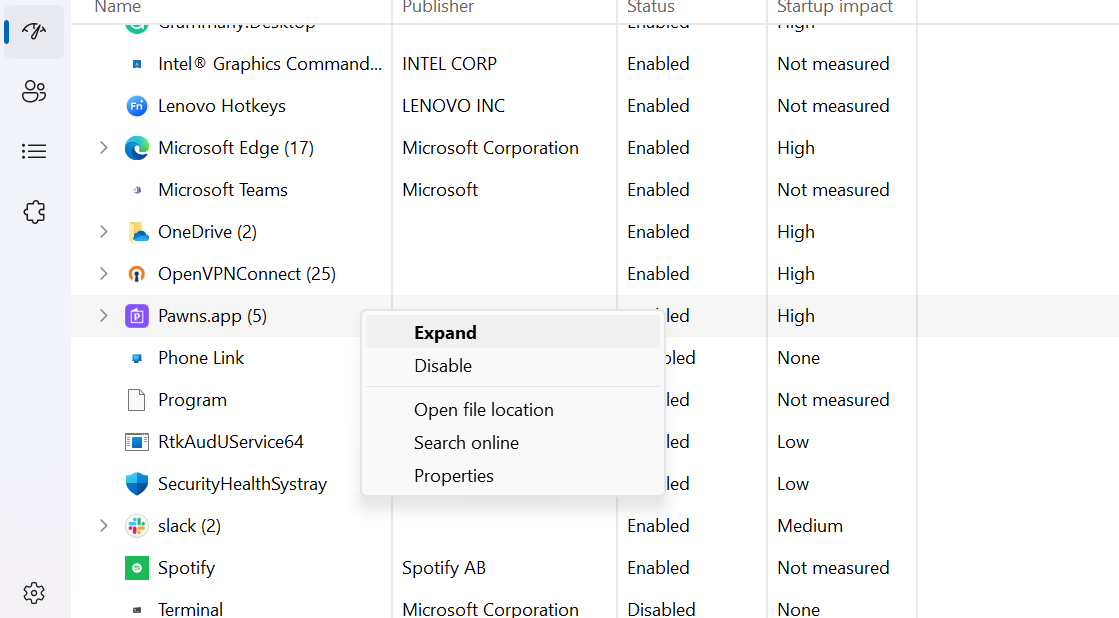Expand the Pawns.app (5) chevron

point(103,316)
